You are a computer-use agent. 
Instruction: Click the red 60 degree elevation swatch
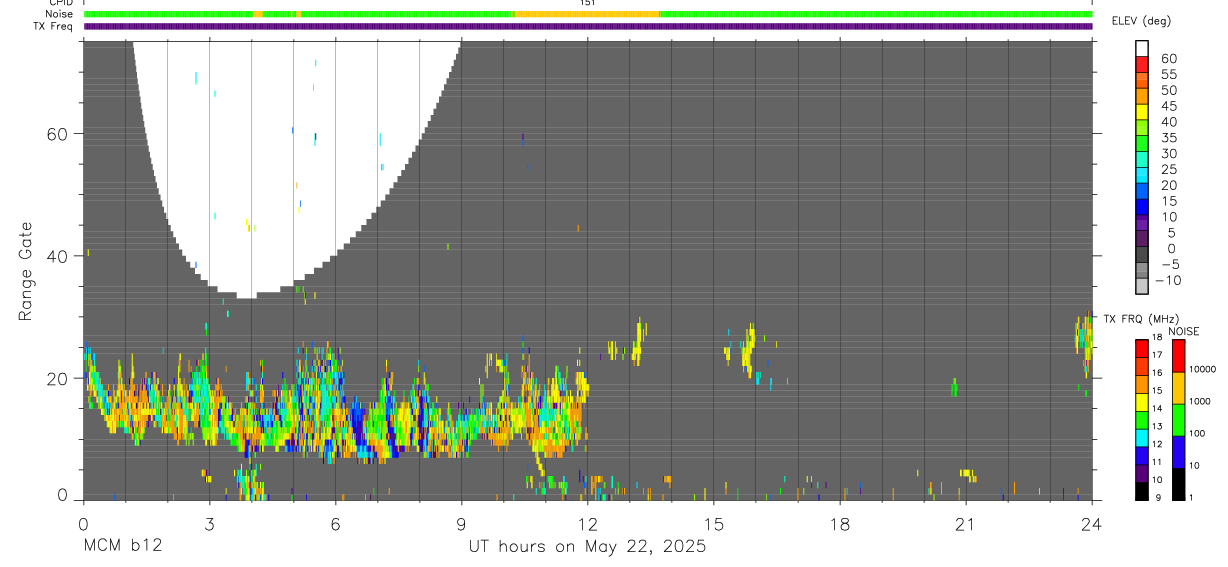pyautogui.click(x=1141, y=63)
